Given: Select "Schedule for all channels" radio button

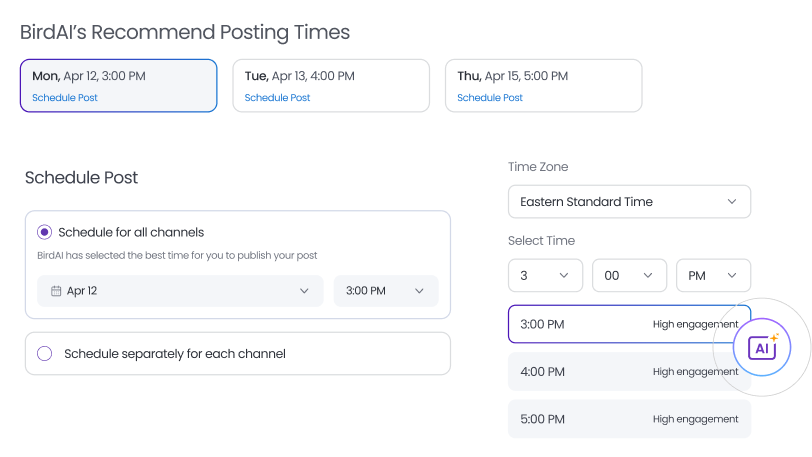Looking at the screenshot, I should click(x=44, y=232).
